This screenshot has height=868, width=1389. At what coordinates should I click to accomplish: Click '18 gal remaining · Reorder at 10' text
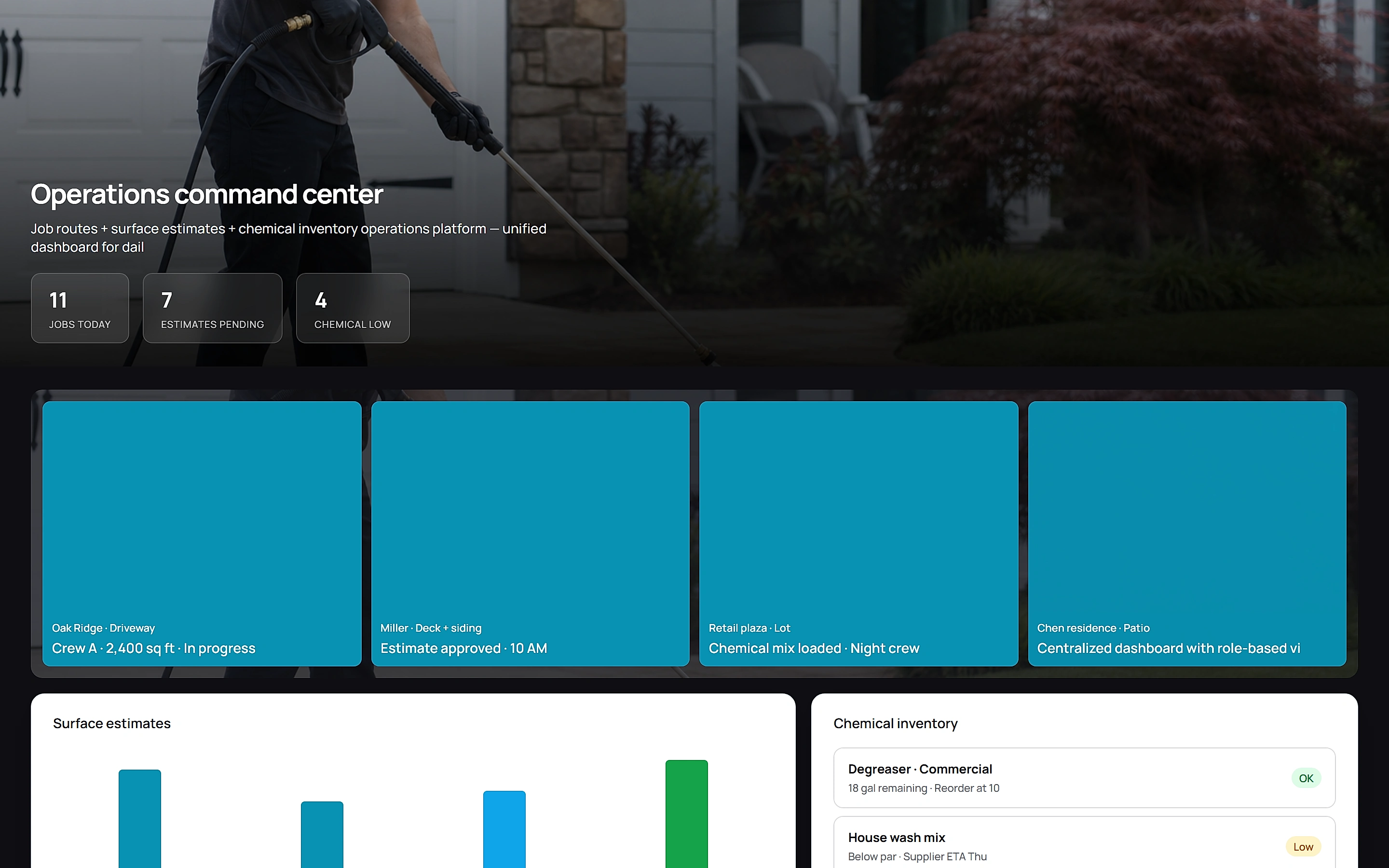click(x=924, y=788)
